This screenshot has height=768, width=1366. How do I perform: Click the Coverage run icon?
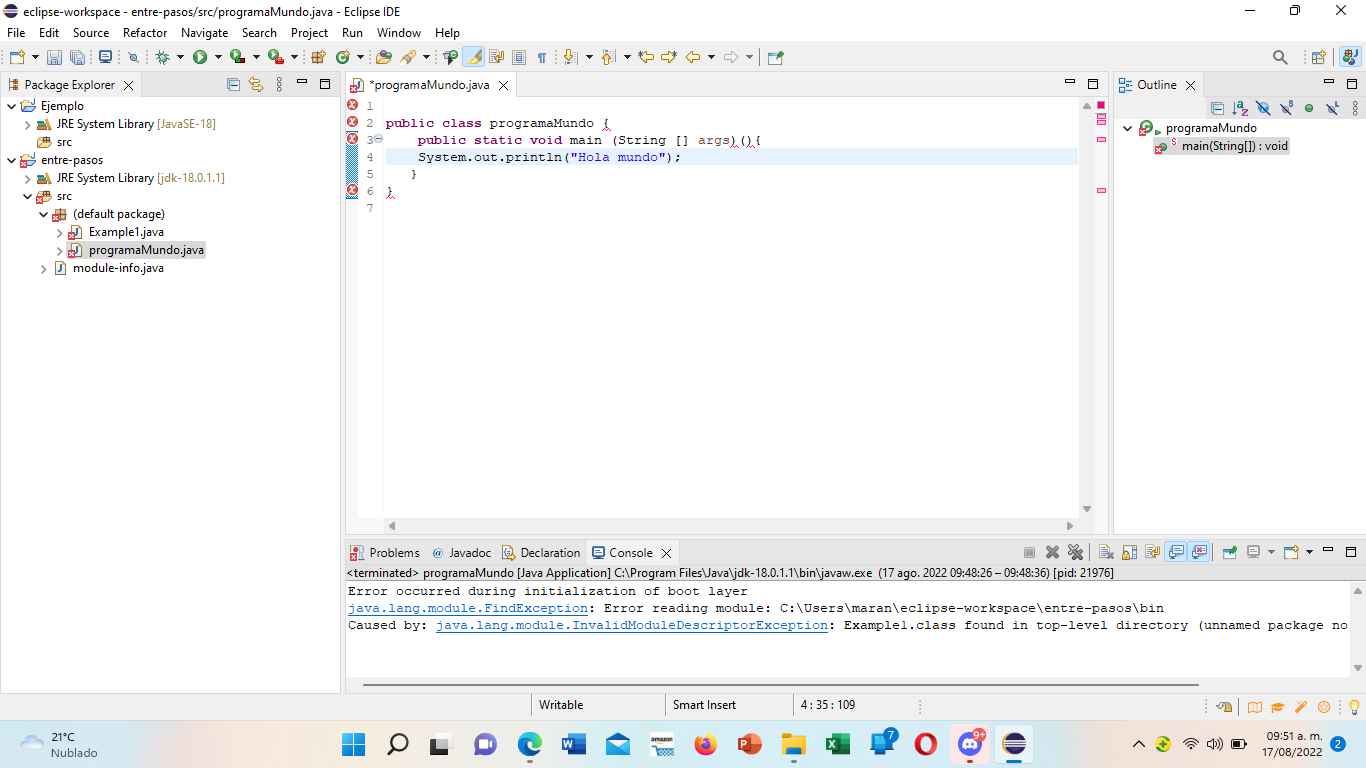pyautogui.click(x=237, y=57)
